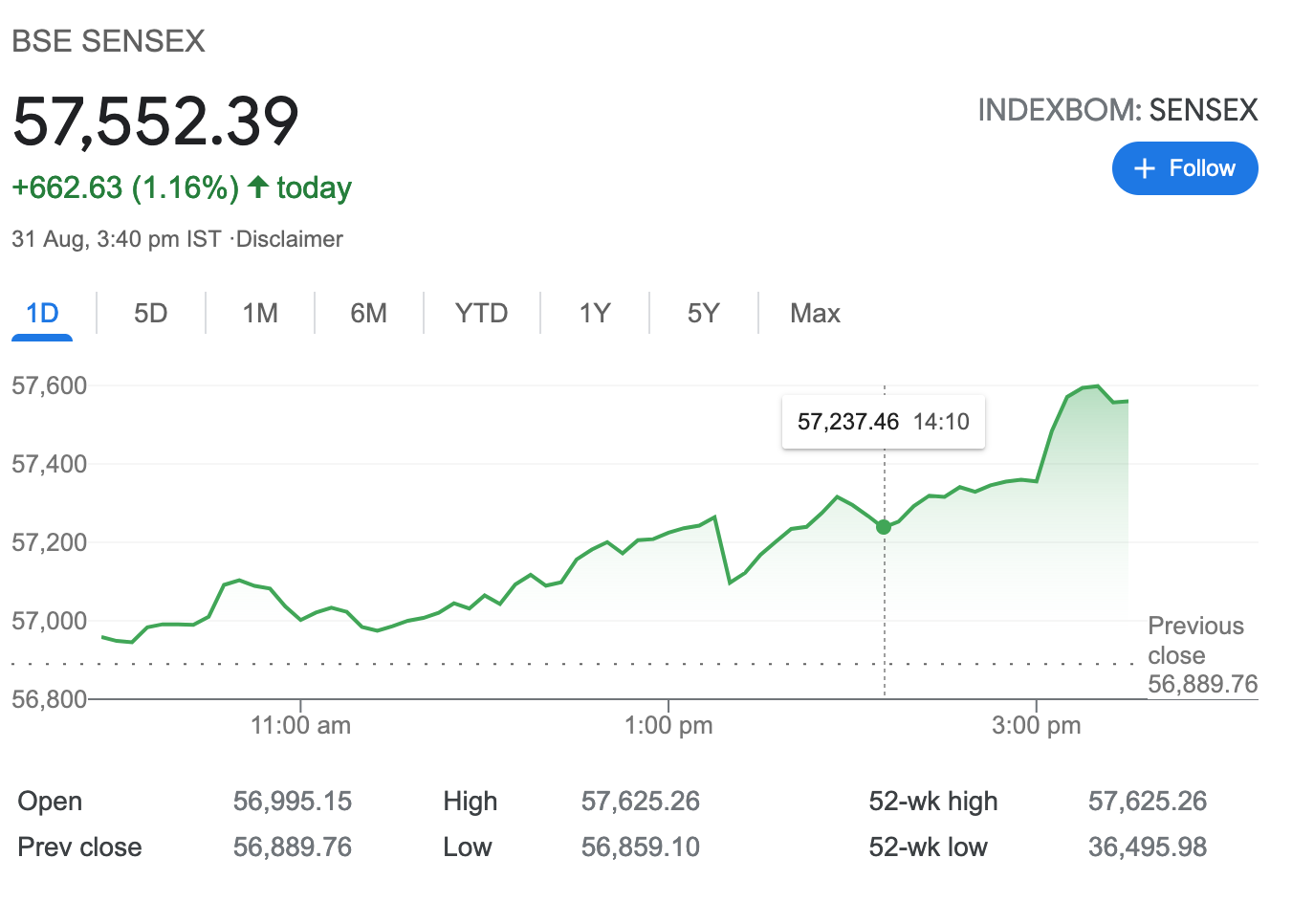The image size is (1314, 924).
Task: Open the 1M chart range
Action: [260, 314]
